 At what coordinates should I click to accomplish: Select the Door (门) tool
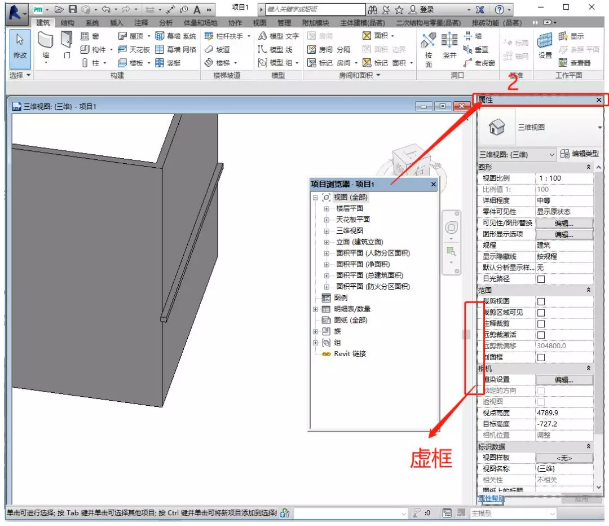[x=66, y=45]
